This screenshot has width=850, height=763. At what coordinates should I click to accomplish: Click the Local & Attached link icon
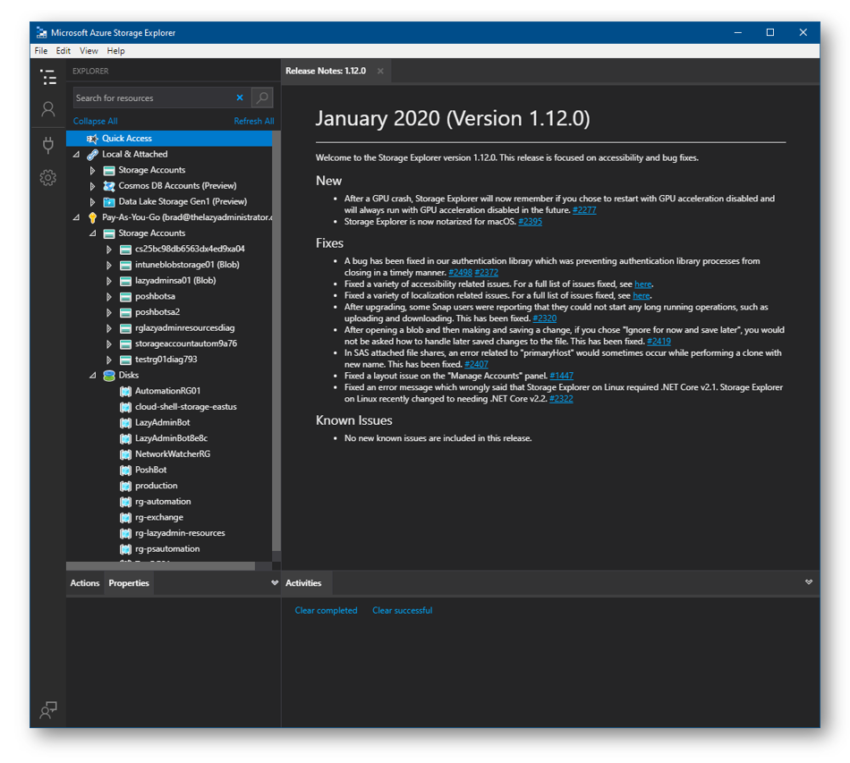[x=93, y=154]
